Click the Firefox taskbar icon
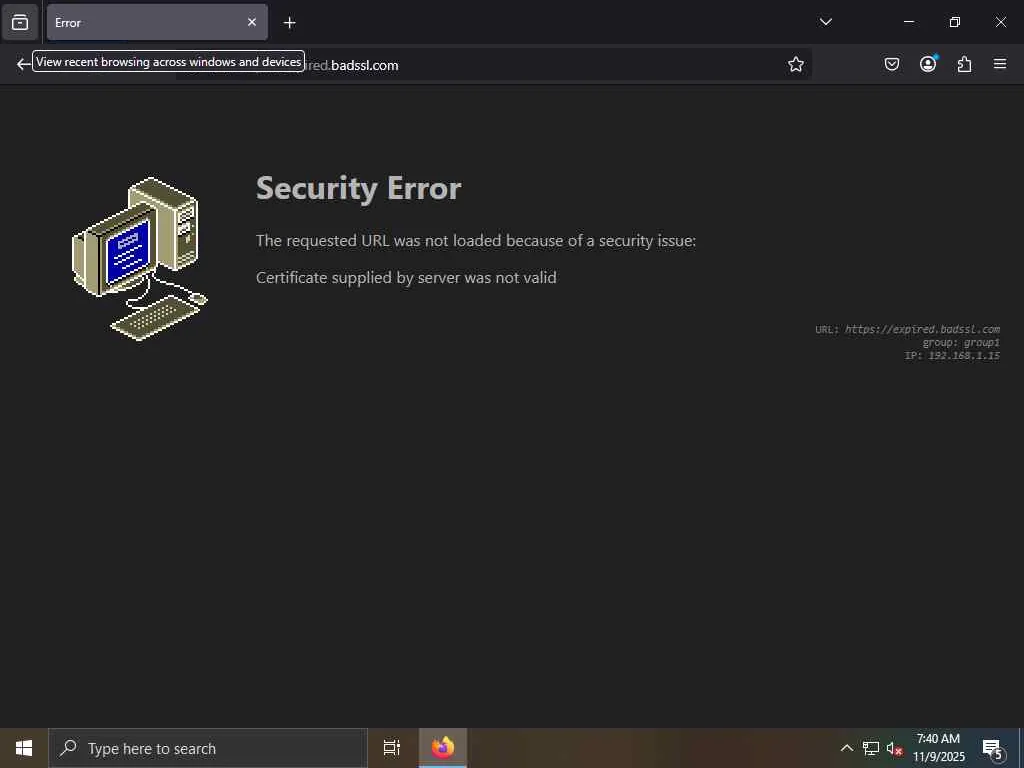The image size is (1024, 768). click(443, 748)
